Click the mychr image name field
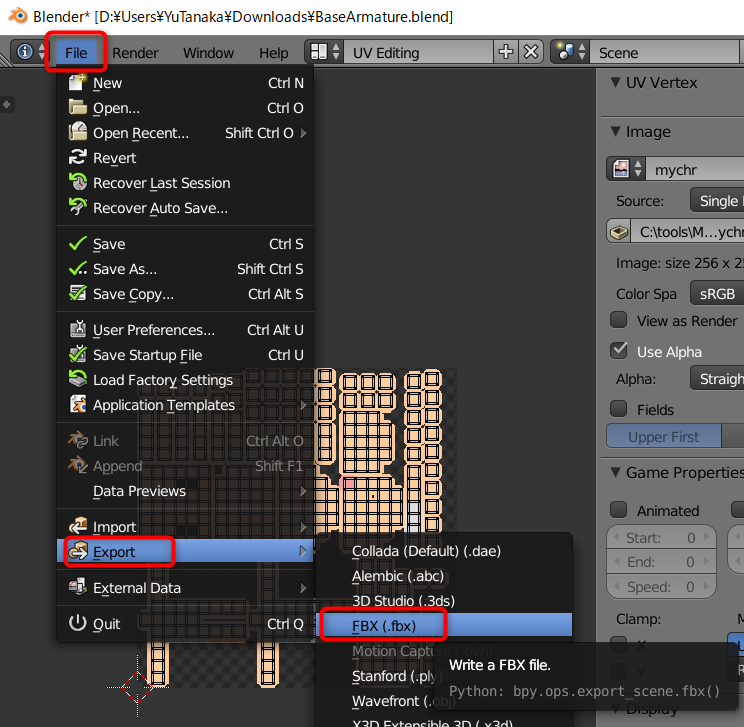 tap(695, 169)
